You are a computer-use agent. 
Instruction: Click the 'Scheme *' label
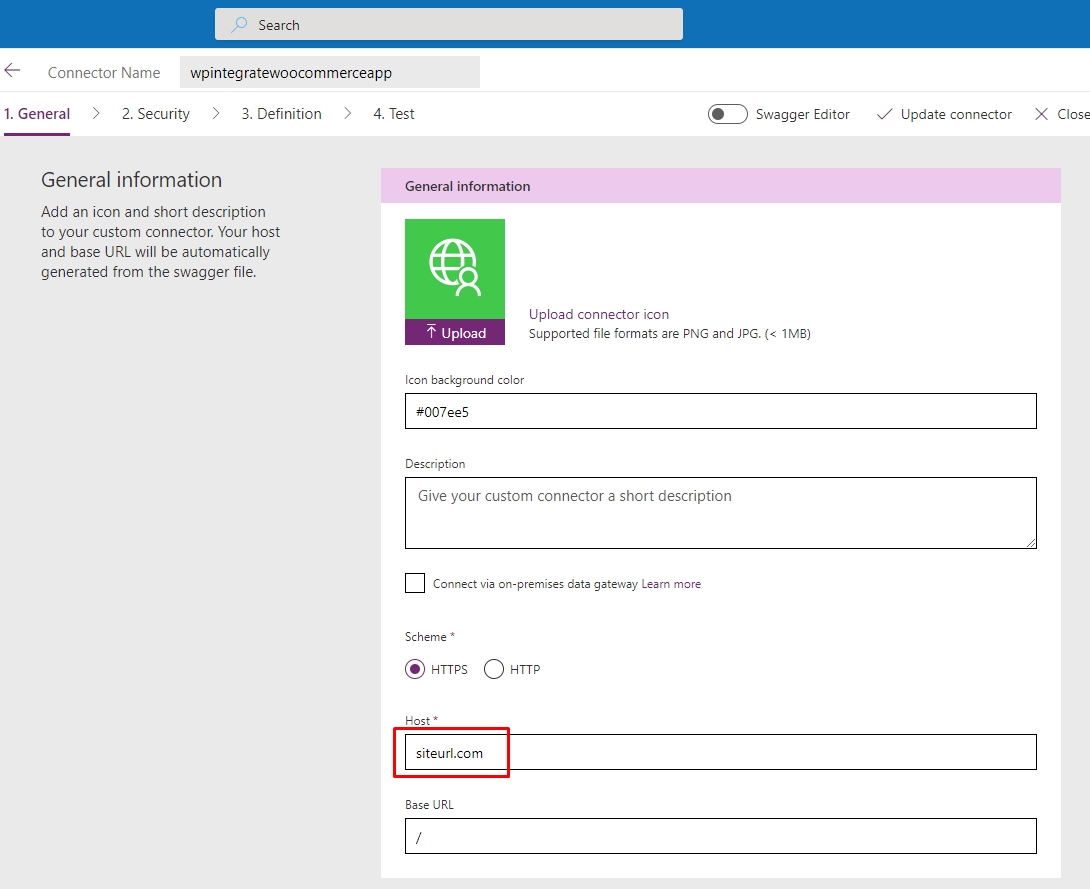pyautogui.click(x=430, y=637)
